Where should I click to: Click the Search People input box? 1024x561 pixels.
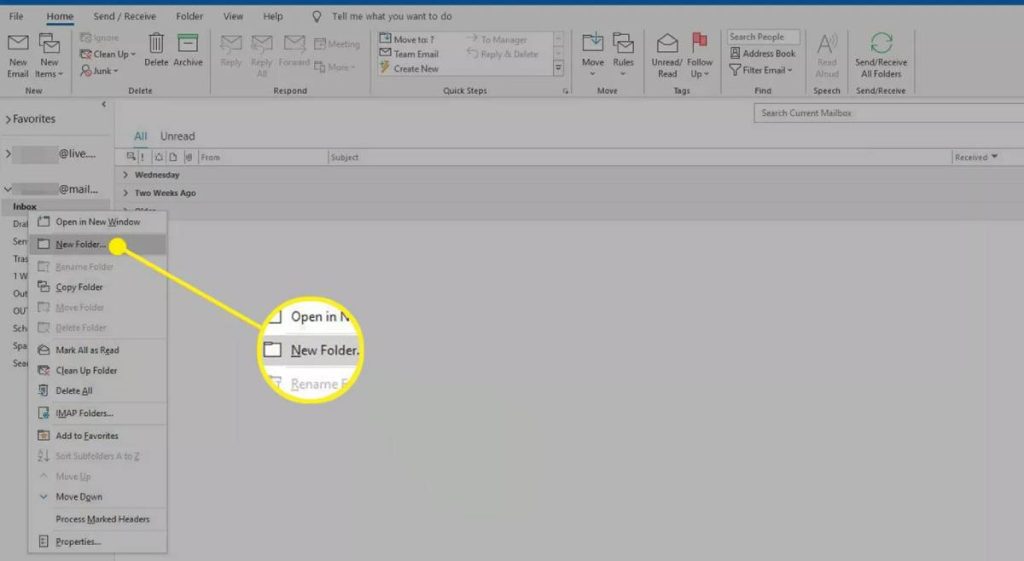tap(763, 37)
